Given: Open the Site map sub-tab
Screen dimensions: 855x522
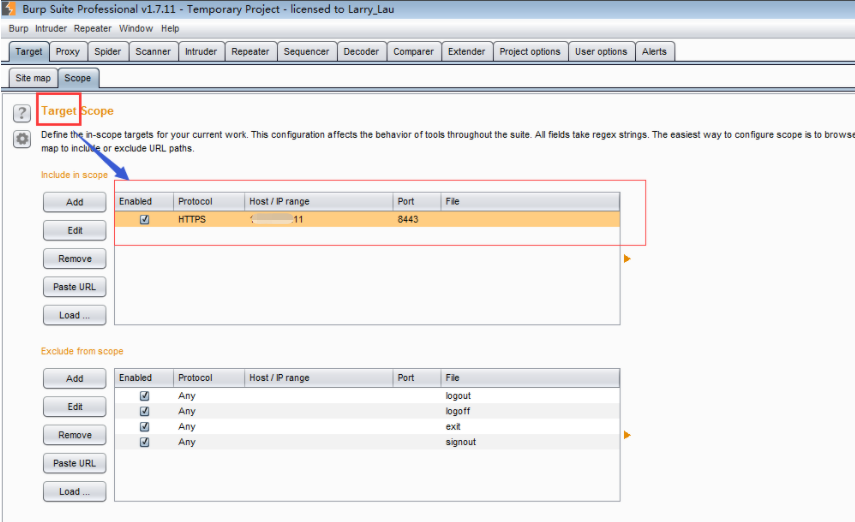Looking at the screenshot, I should click(33, 78).
